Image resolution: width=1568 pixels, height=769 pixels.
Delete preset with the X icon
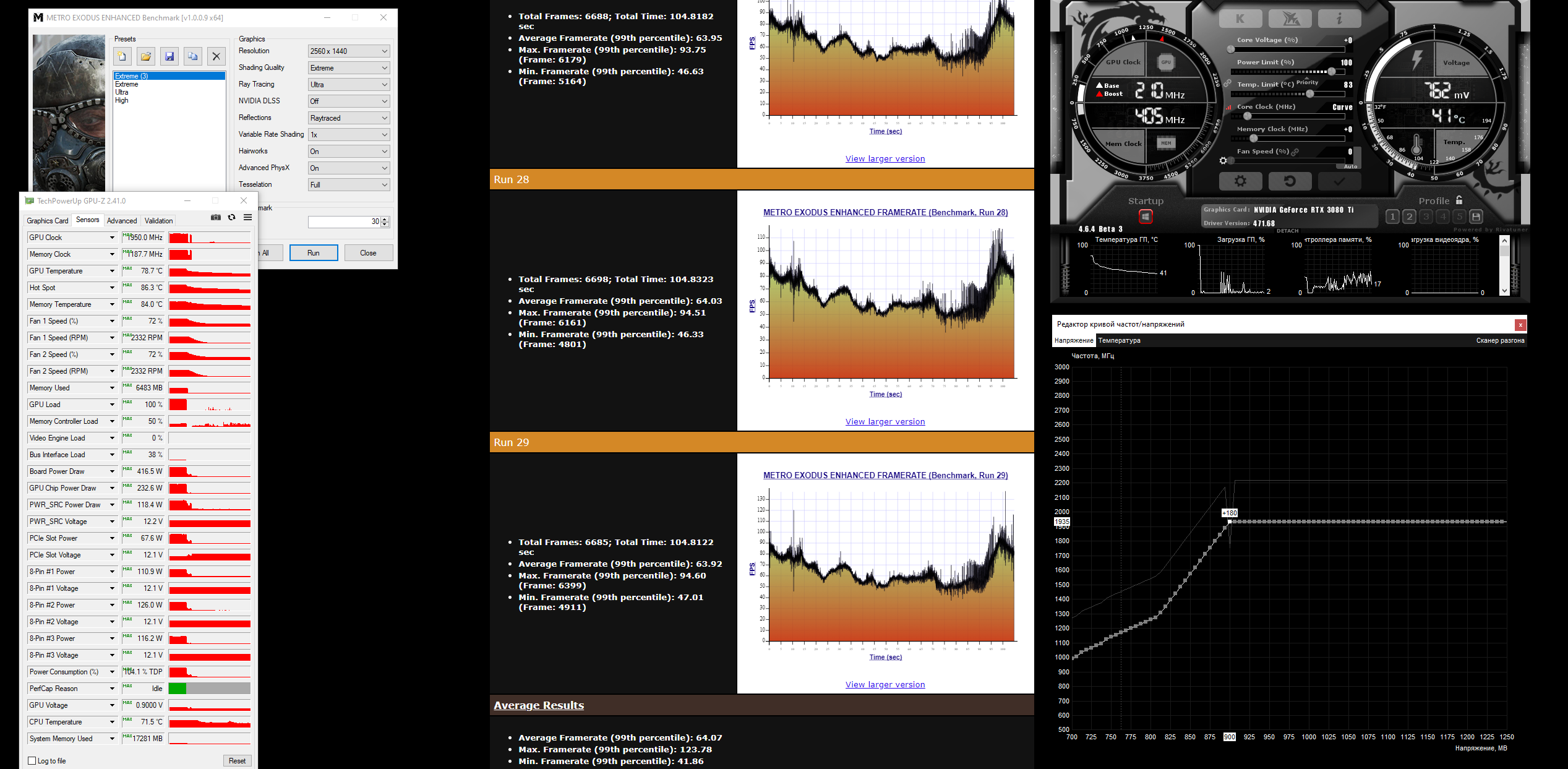pos(216,56)
